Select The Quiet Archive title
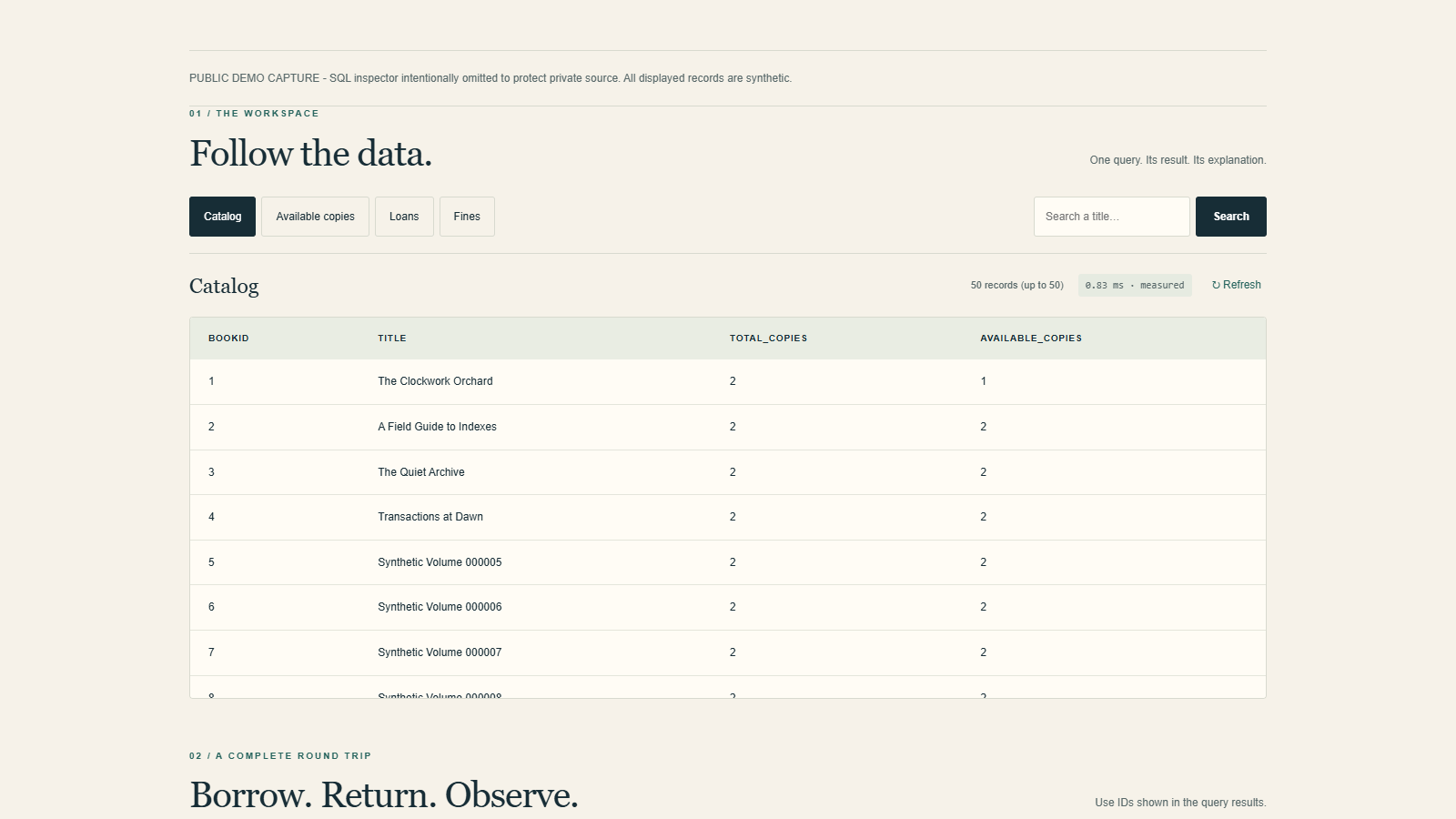 [x=421, y=472]
